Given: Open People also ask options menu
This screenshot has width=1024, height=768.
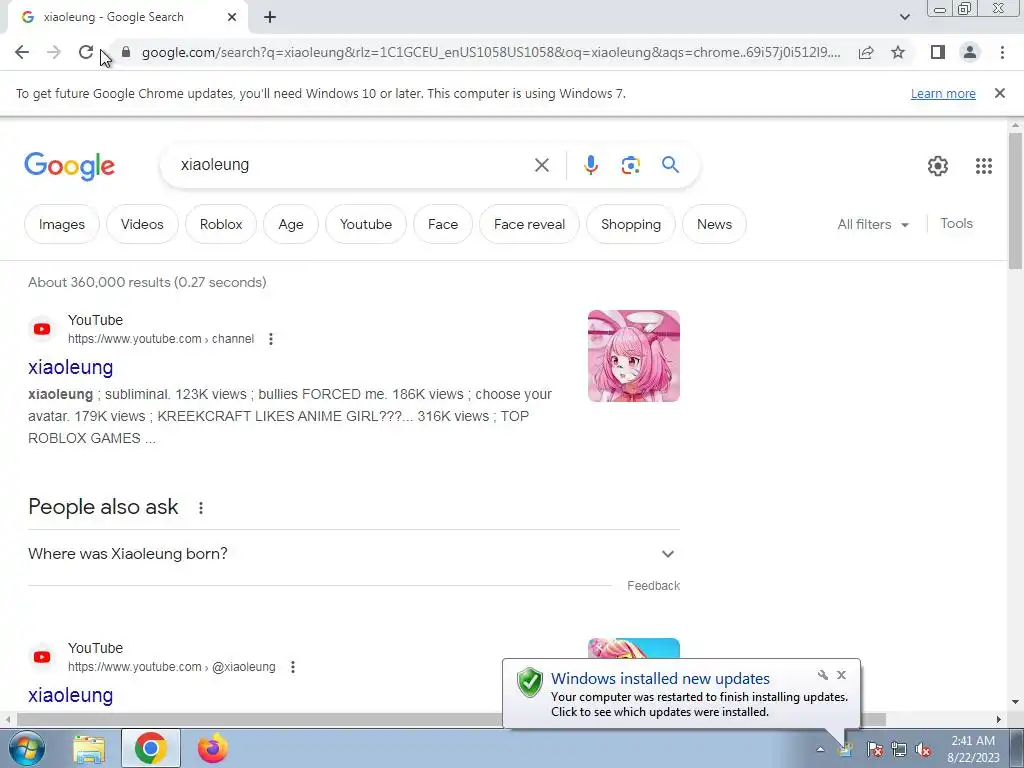Looking at the screenshot, I should [x=200, y=507].
